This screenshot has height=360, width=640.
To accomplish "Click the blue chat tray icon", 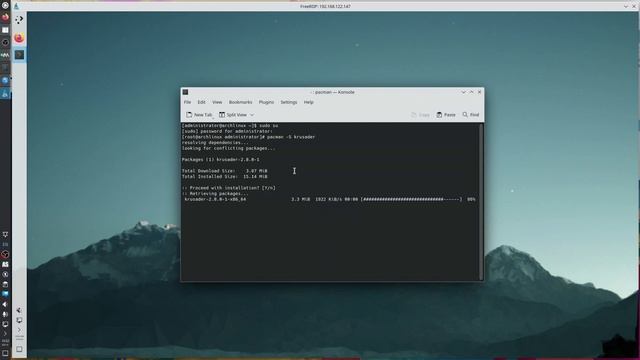I will point(5,294).
